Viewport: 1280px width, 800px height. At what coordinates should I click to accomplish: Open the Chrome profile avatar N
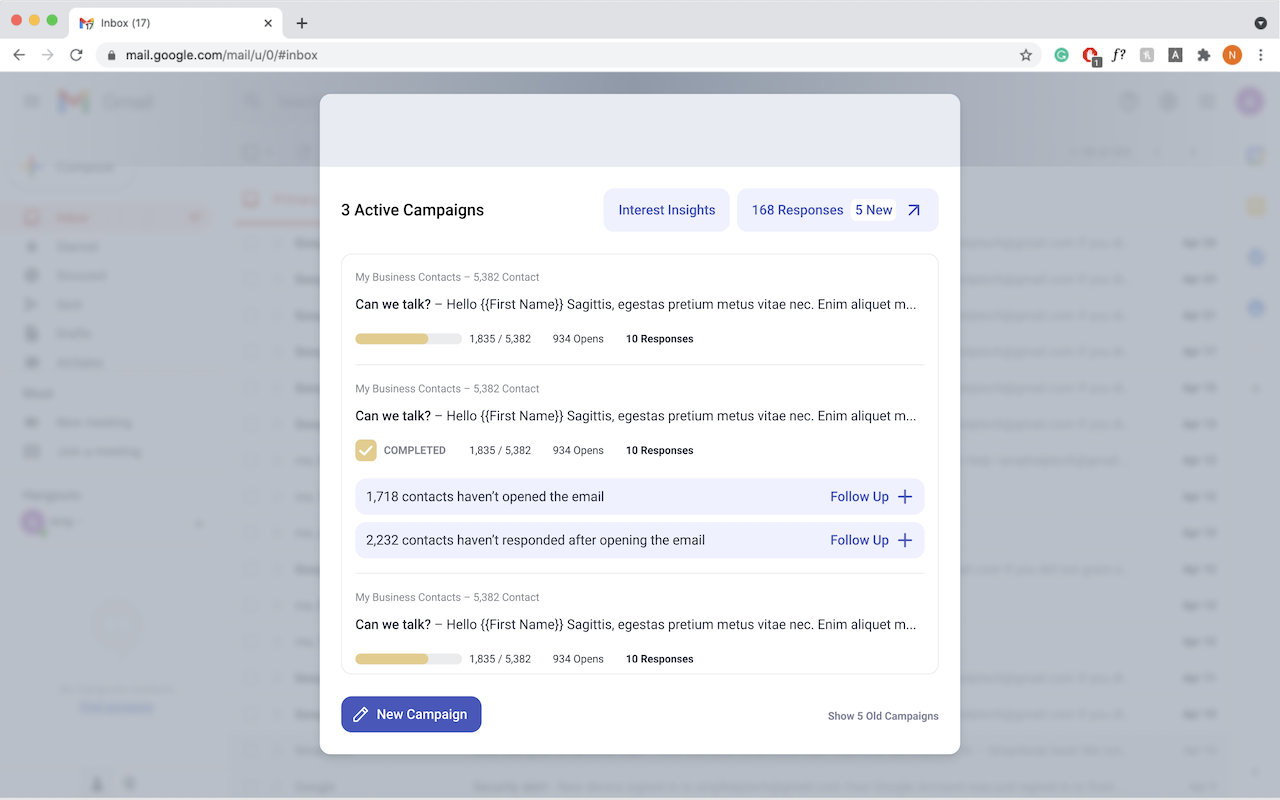(x=1232, y=55)
